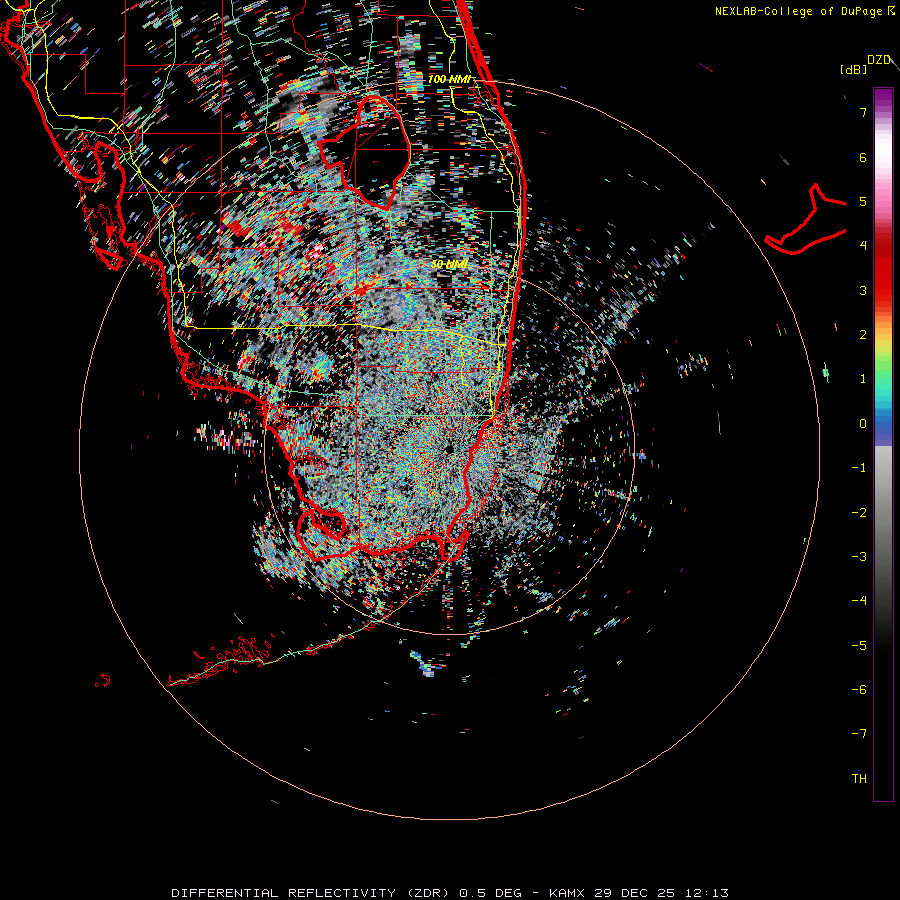Click the -2 value on color scale
The height and width of the screenshot is (900, 900).
859,512
